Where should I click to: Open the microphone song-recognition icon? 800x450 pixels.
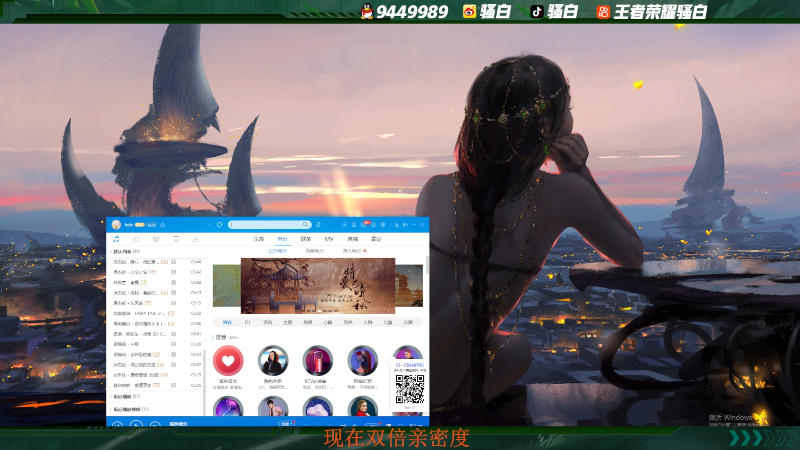point(318,224)
